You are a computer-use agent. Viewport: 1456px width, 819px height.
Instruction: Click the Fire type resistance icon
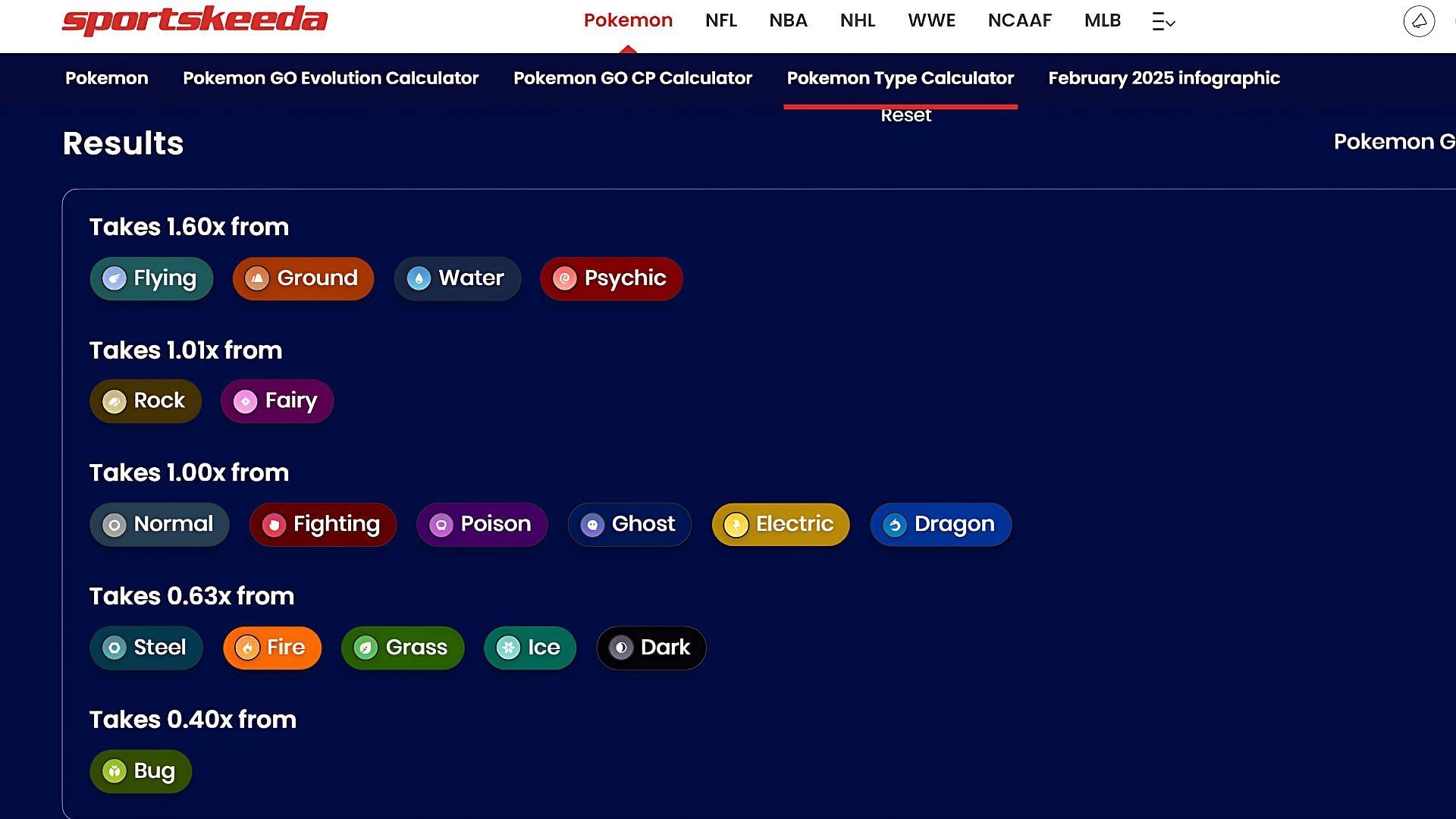point(248,647)
